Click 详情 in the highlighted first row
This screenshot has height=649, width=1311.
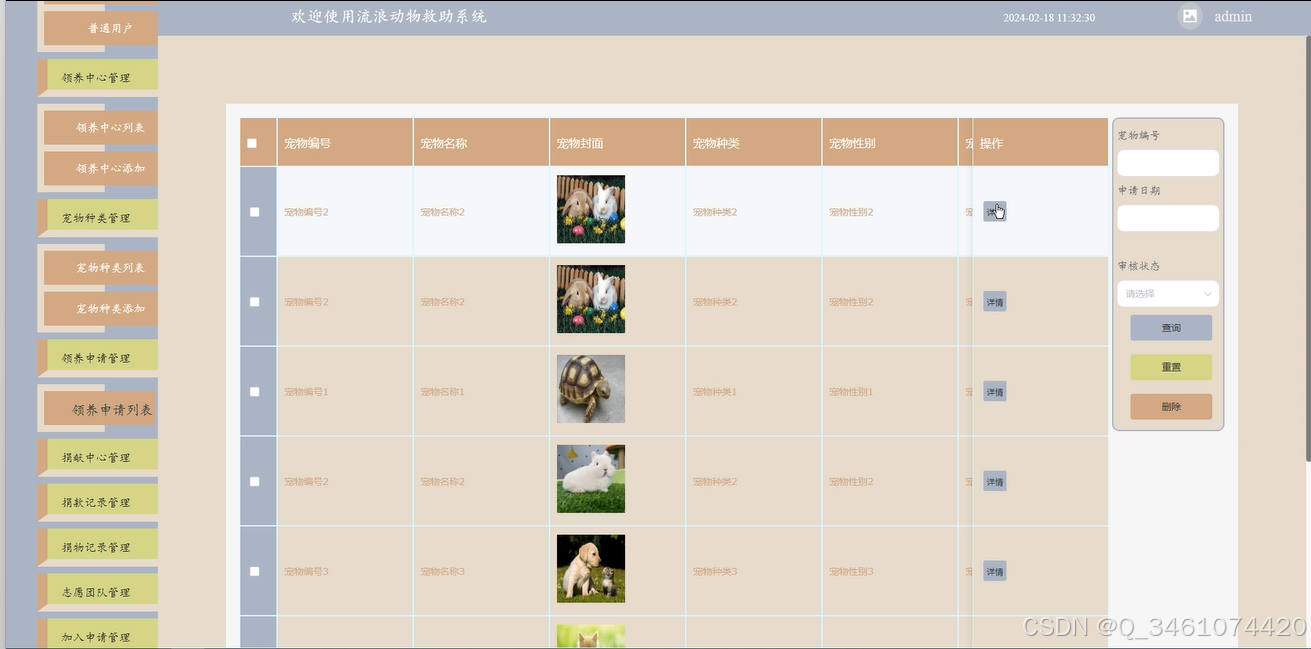coord(995,212)
